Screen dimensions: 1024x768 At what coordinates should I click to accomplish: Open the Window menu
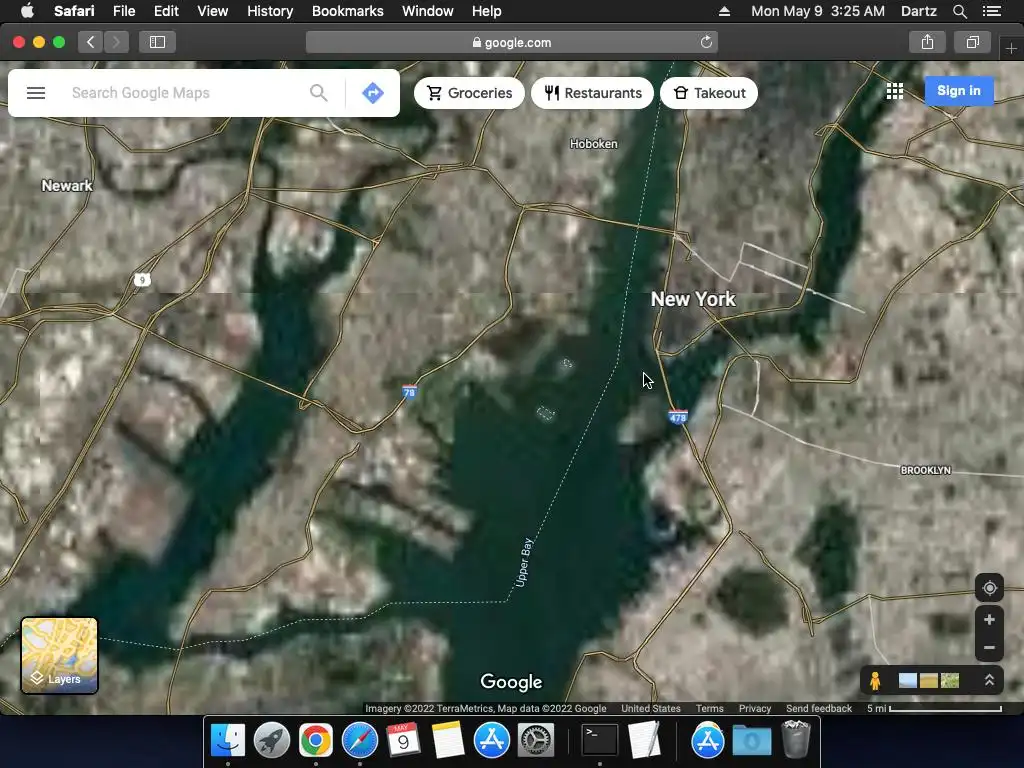point(428,11)
